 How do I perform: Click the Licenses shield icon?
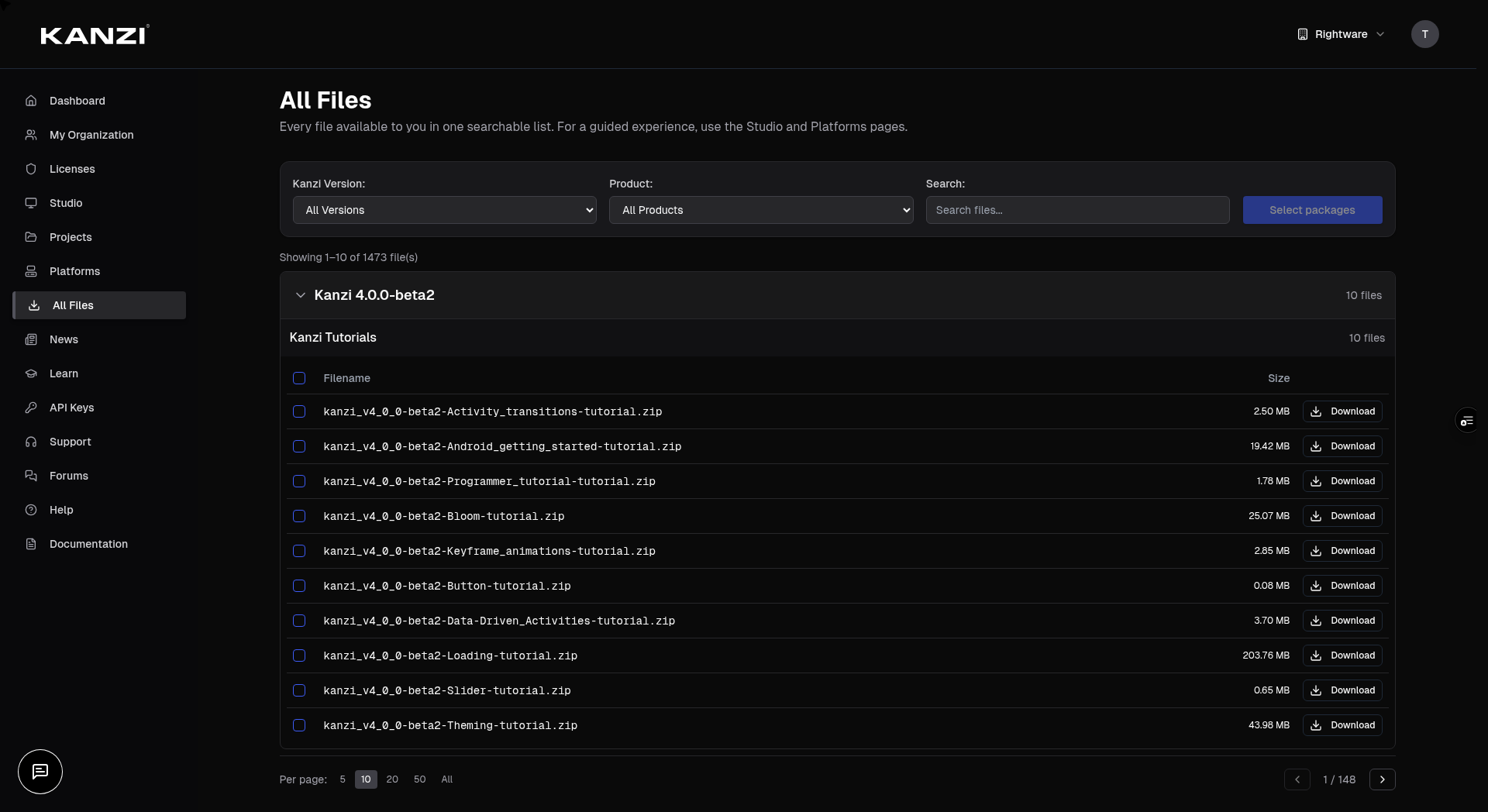[x=31, y=169]
